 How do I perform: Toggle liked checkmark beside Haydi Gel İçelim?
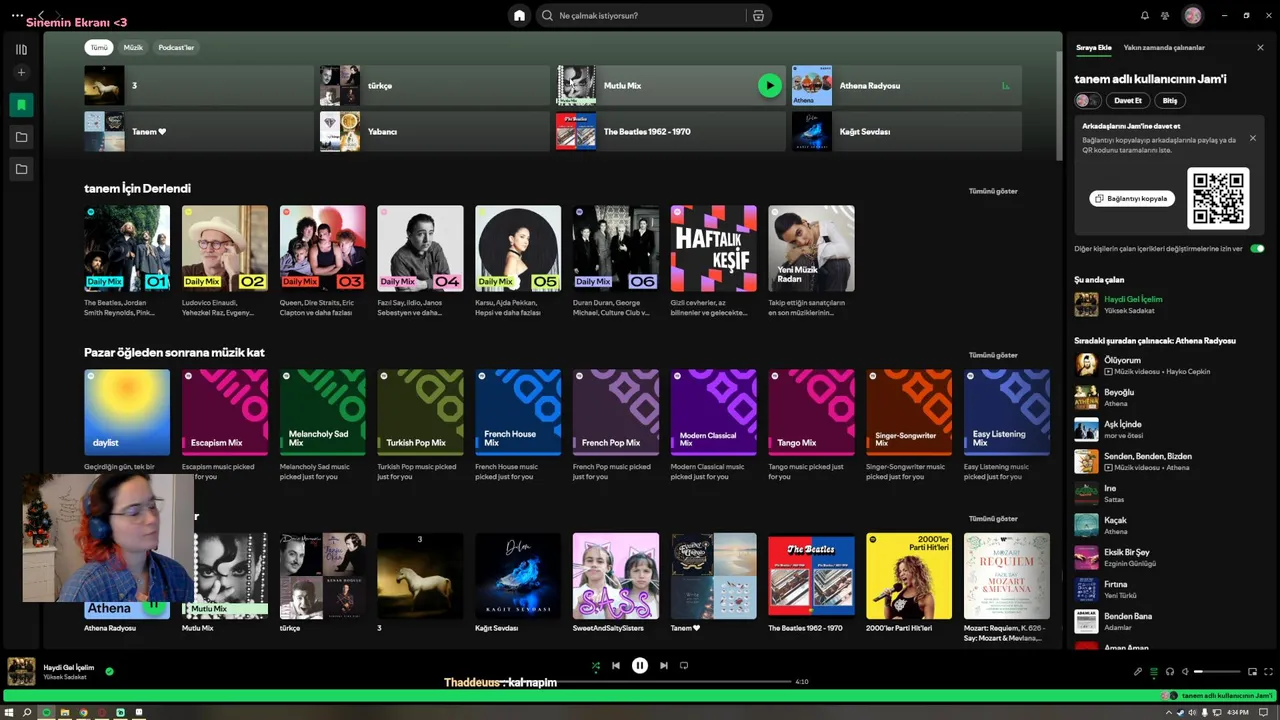pos(109,671)
